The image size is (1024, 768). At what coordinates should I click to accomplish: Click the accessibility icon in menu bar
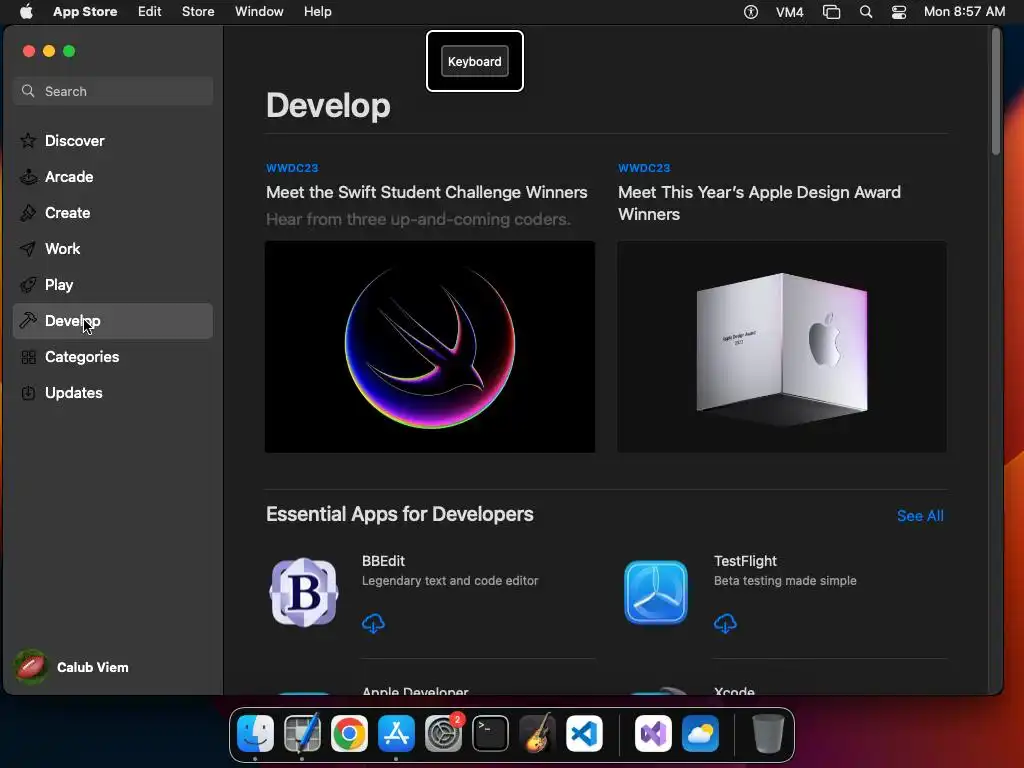[x=751, y=12]
